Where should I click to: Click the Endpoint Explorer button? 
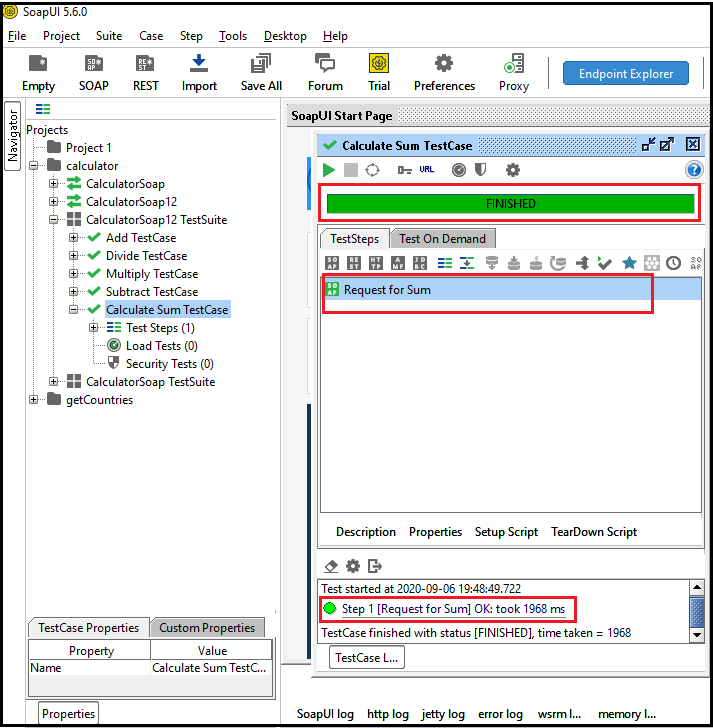[626, 73]
